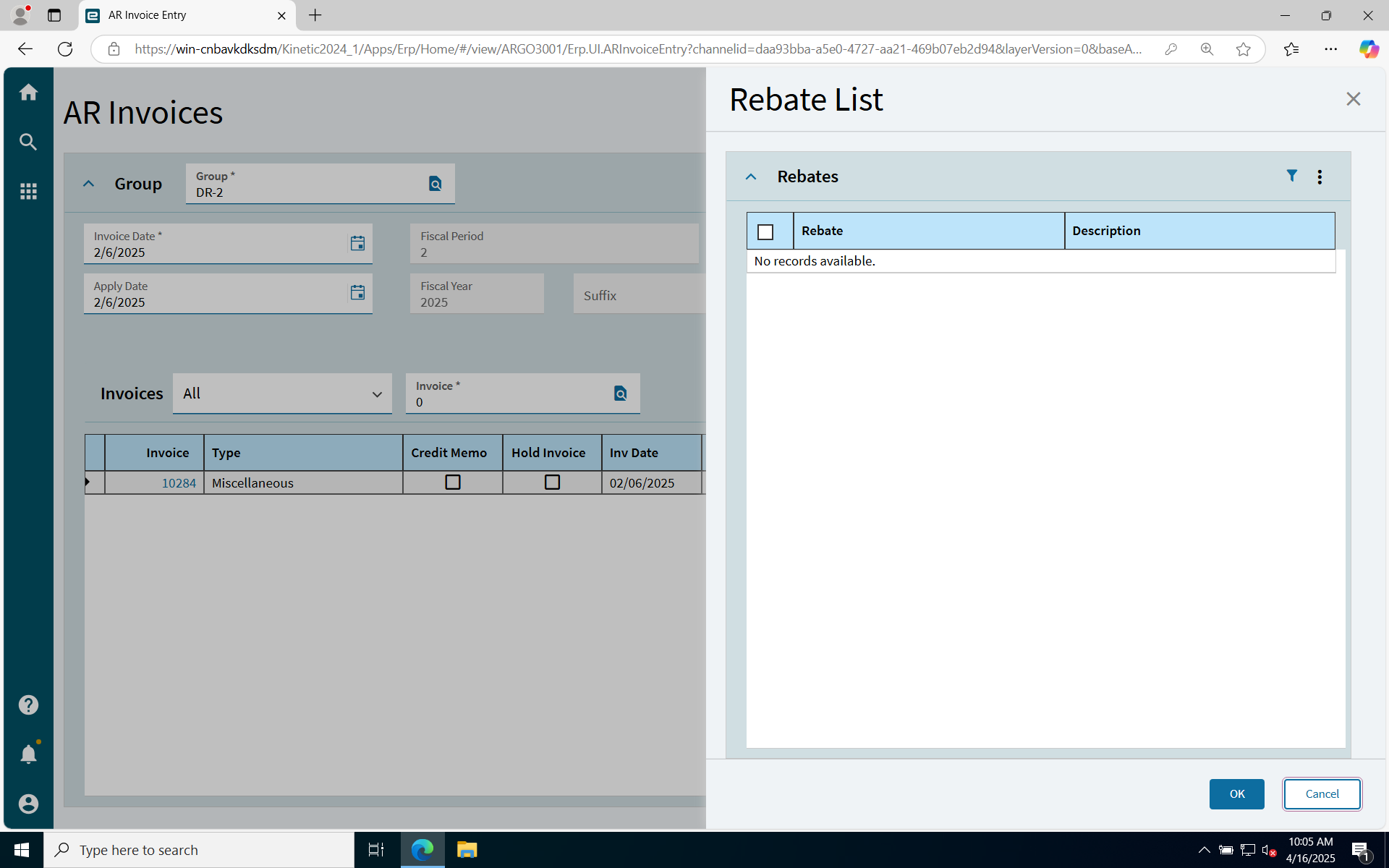Select the Miscellaneous type cell
1389x868 pixels.
(303, 482)
